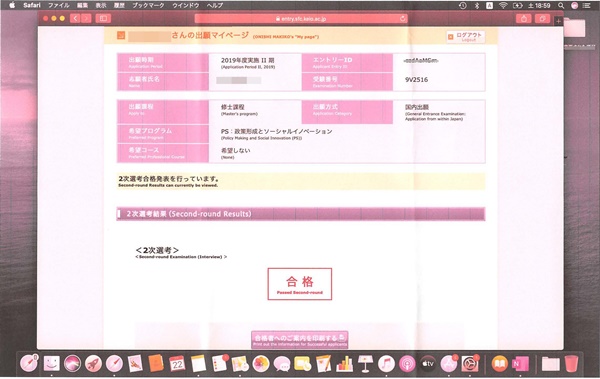This screenshot has height=379, width=600.
Task: Open Messages from the dock
Action: tap(282, 363)
